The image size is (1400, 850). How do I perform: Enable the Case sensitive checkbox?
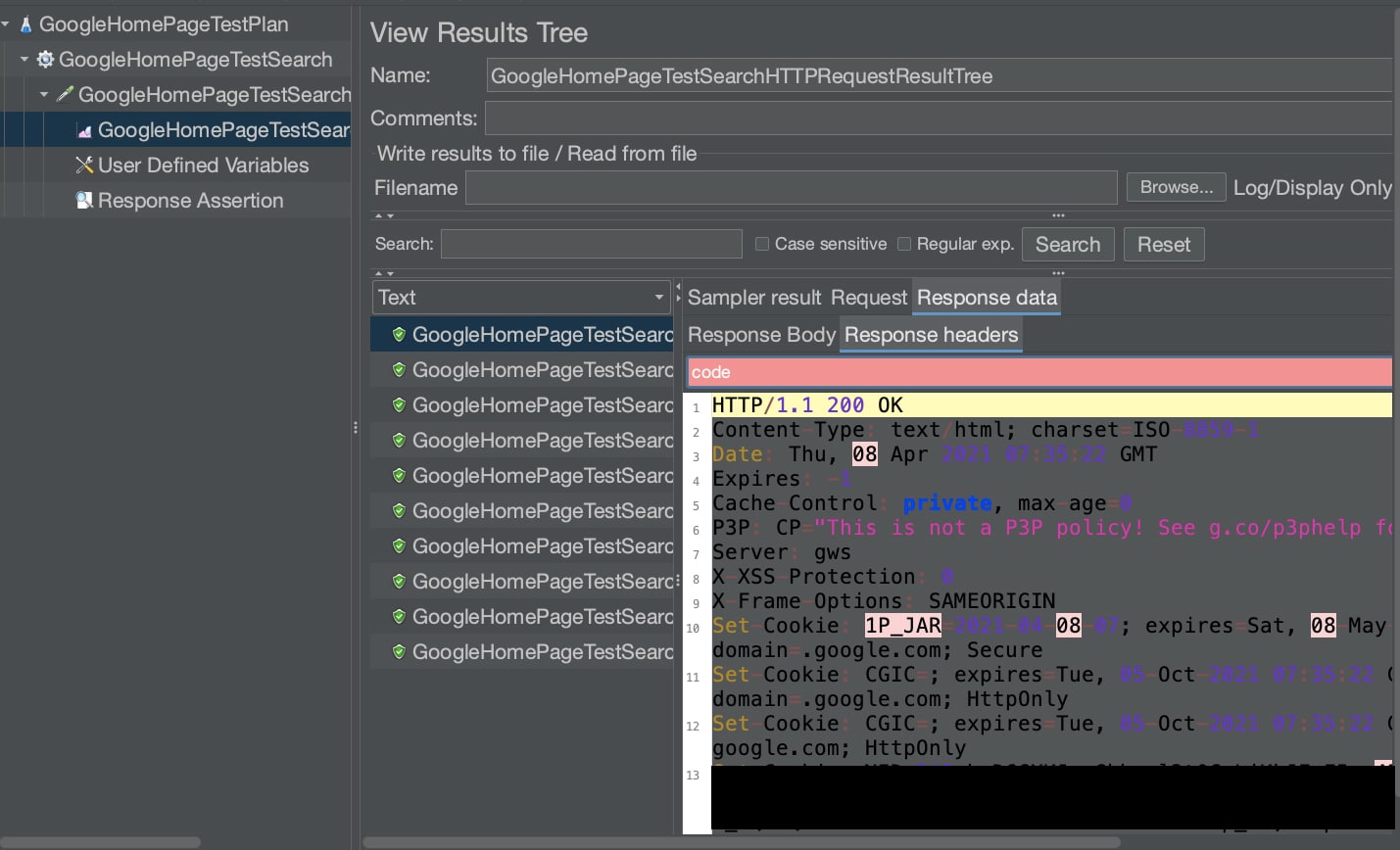click(x=762, y=244)
